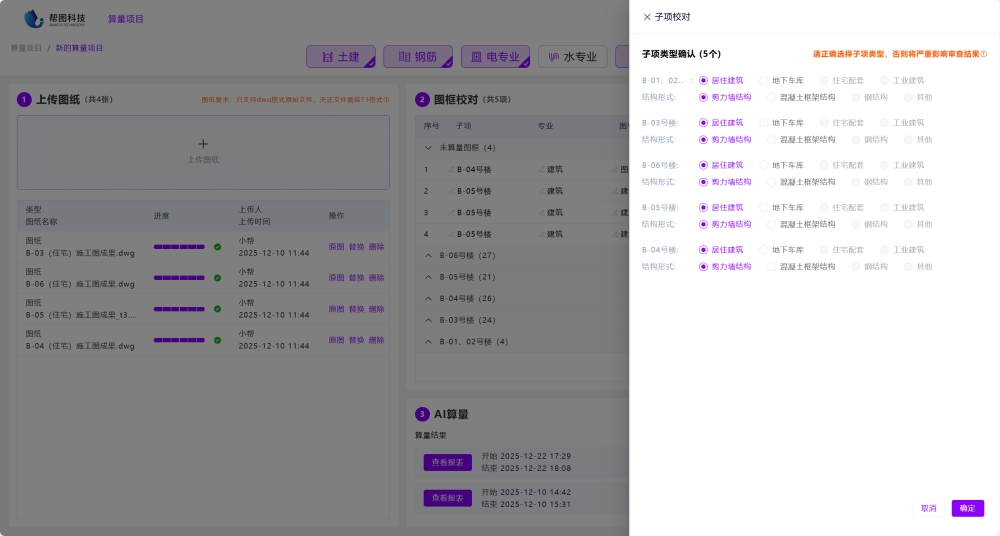Expand the B-03号楼 (24) group

point(429,320)
